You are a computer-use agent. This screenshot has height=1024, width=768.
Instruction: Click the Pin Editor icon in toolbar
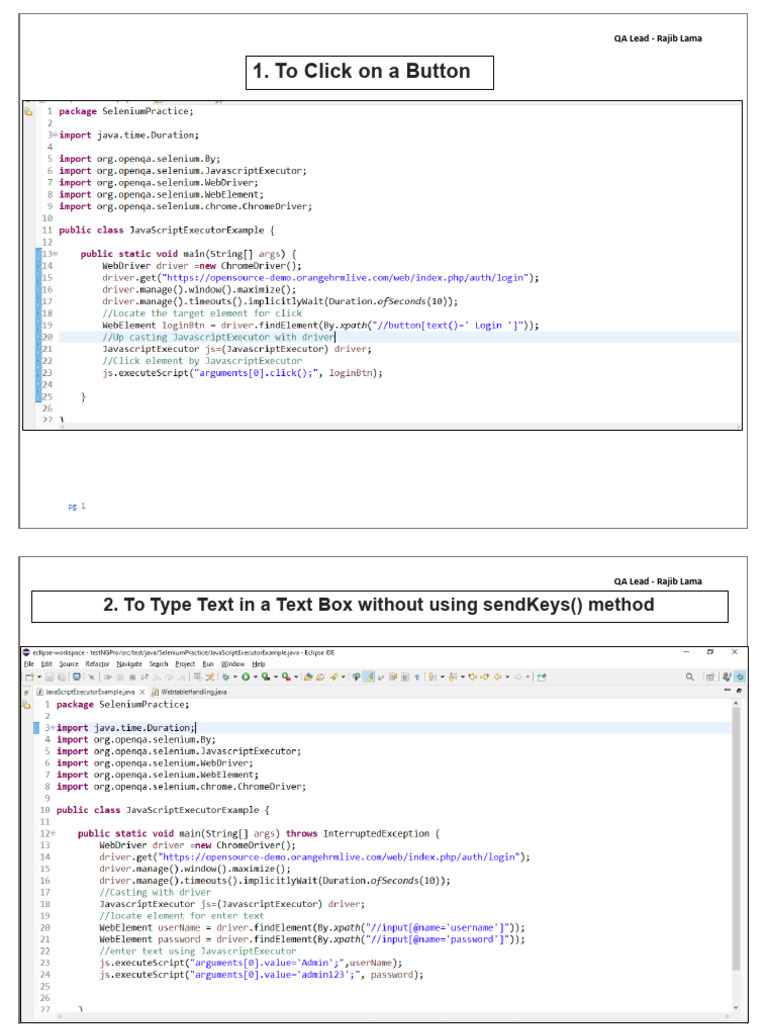[x=541, y=677]
